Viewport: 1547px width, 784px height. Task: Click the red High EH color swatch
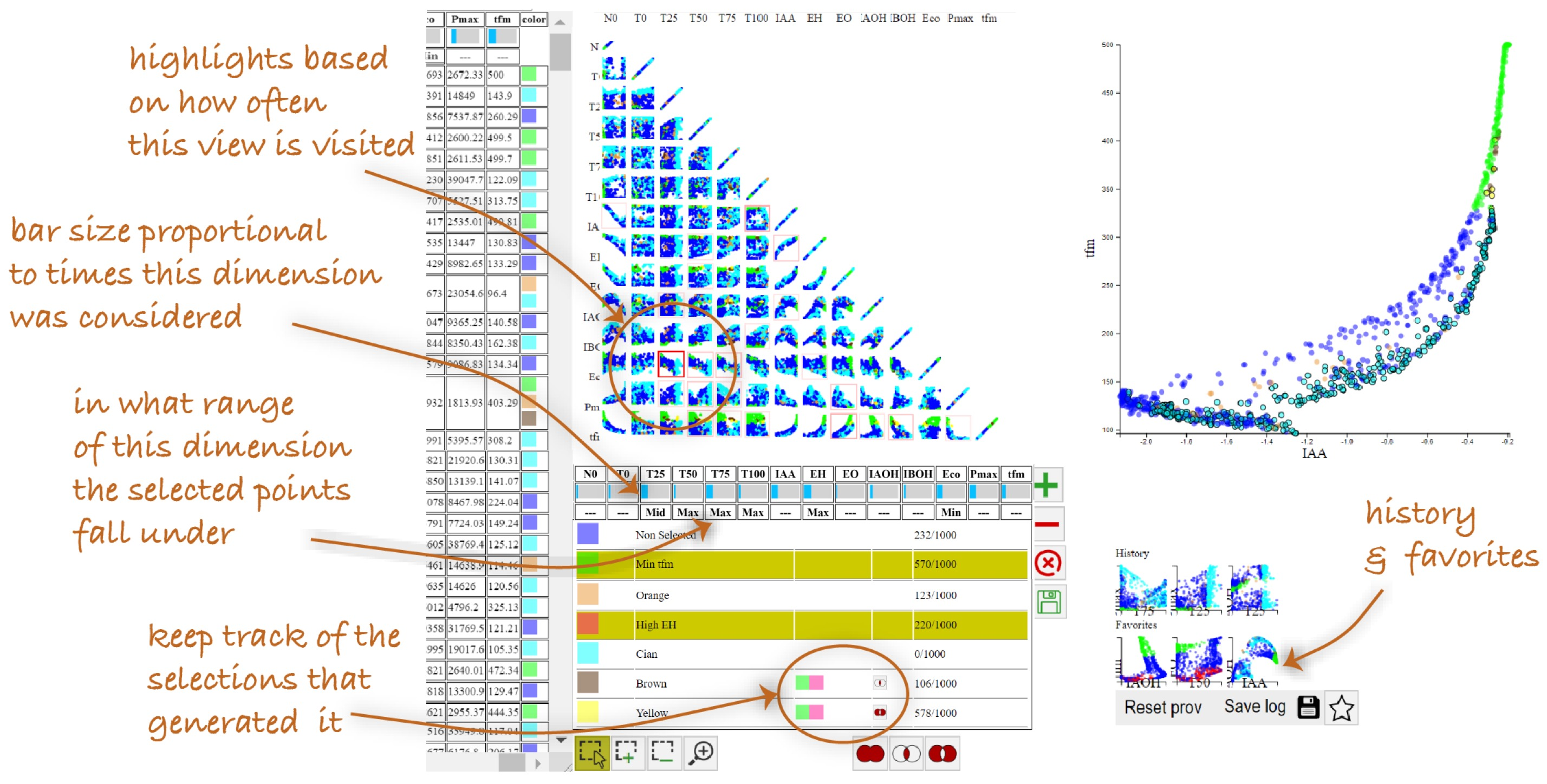[588, 624]
